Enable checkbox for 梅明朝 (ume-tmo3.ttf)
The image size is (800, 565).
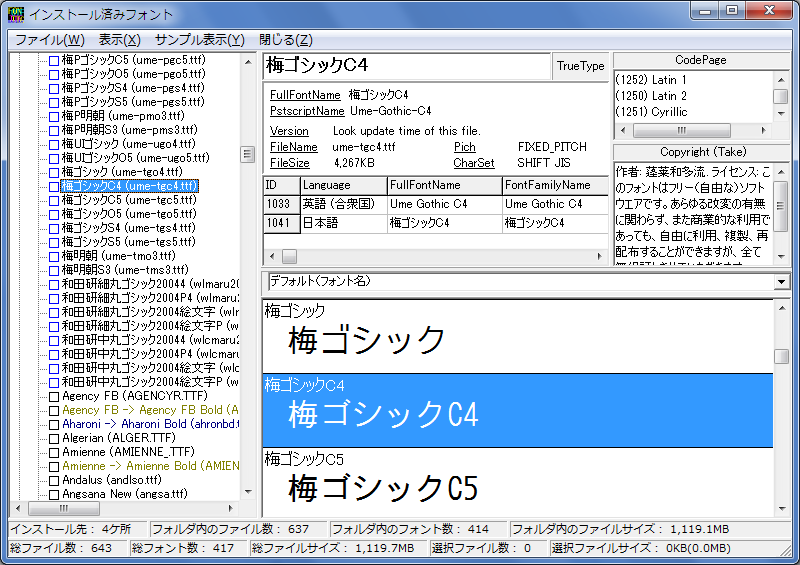[x=54, y=256]
